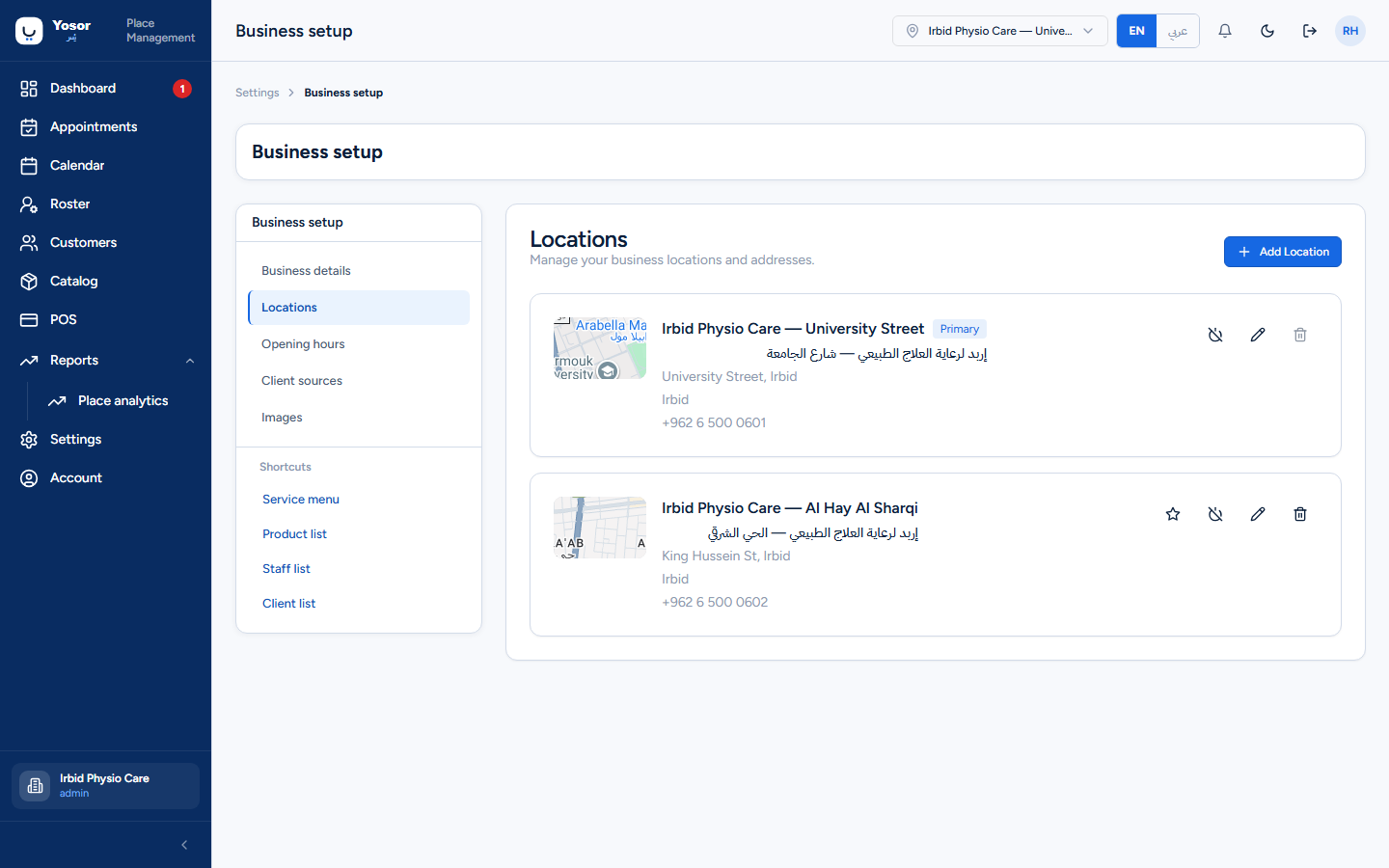1389x868 pixels.
Task: Collapse the sidebar with the arrow
Action: coord(184,845)
